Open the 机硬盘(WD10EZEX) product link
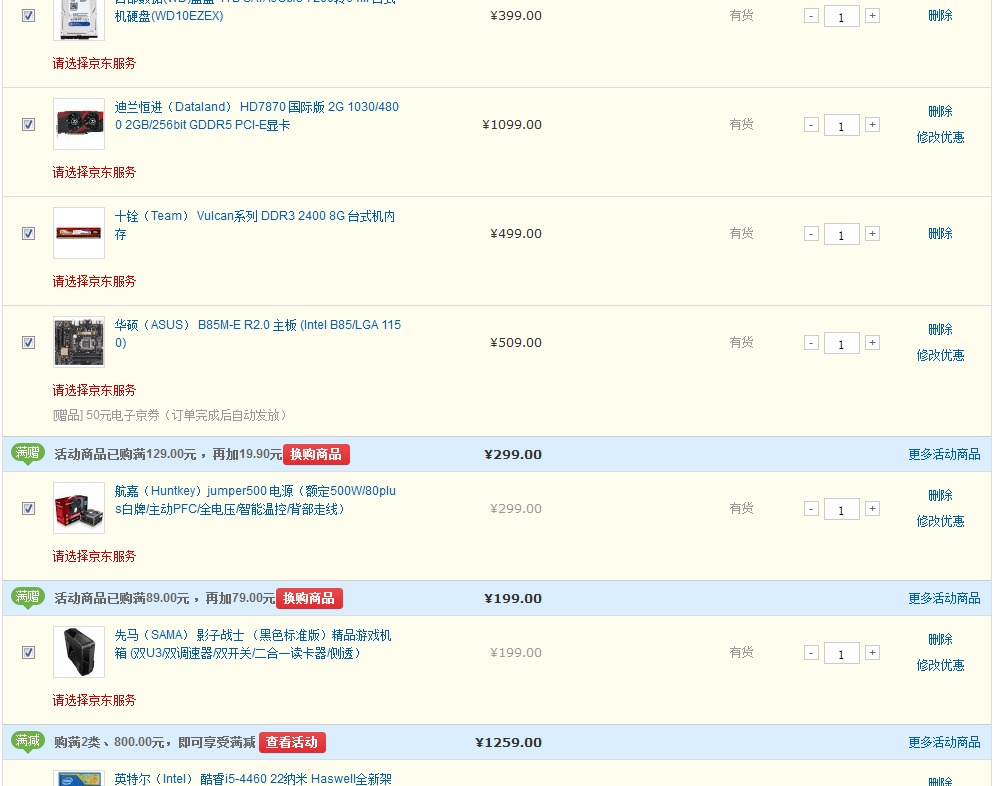The width and height of the screenshot is (996, 786). point(169,16)
